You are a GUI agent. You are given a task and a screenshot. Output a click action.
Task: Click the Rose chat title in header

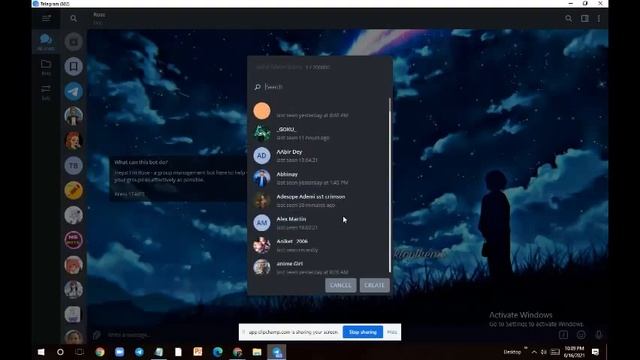pyautogui.click(x=99, y=15)
